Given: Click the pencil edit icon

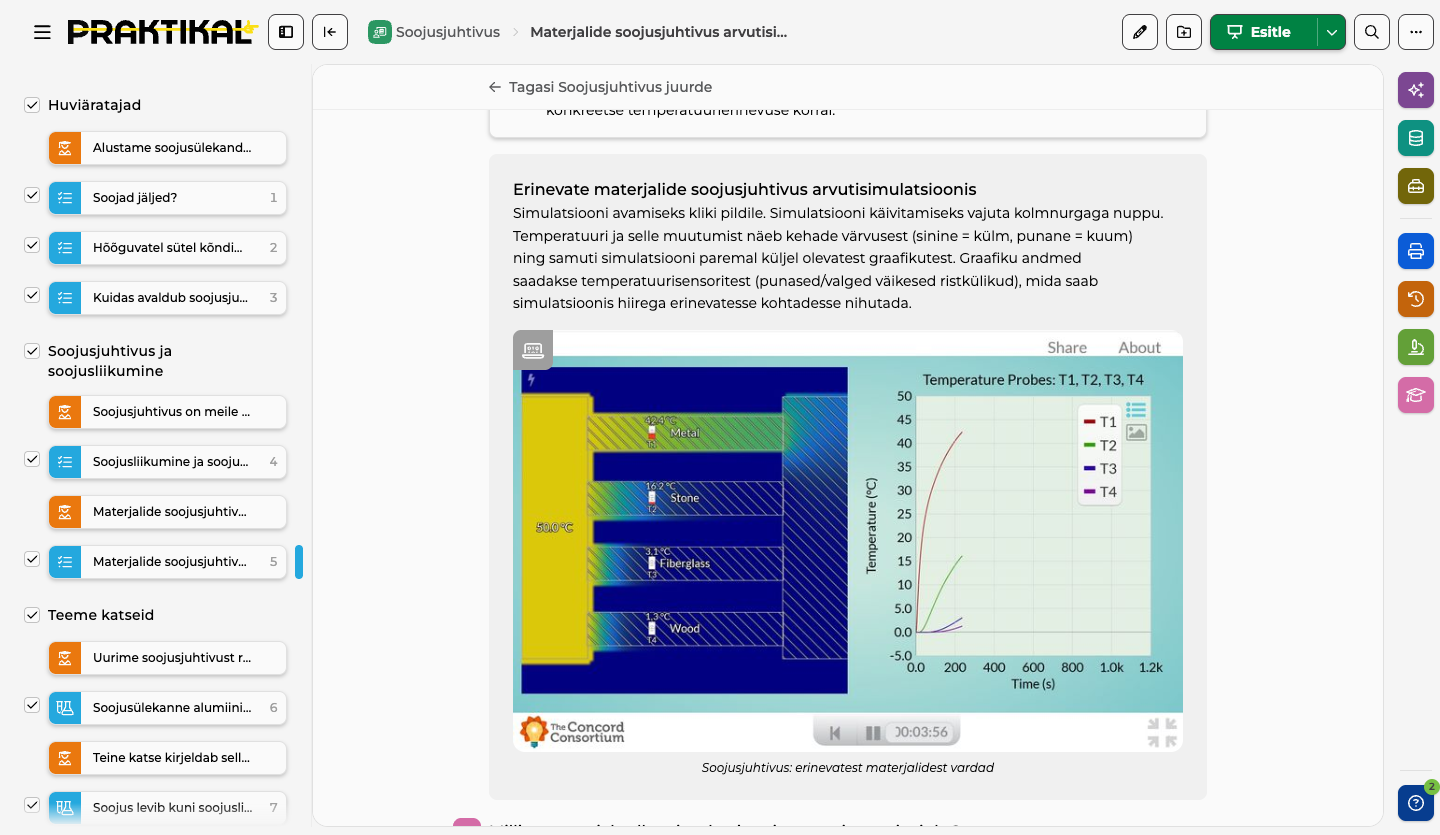Looking at the screenshot, I should coord(1140,32).
